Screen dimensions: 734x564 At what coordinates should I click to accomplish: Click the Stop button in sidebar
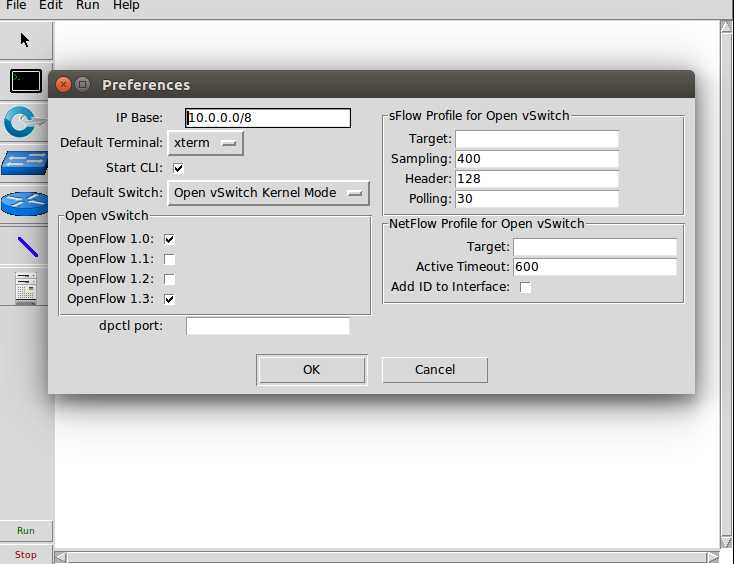click(x=26, y=555)
